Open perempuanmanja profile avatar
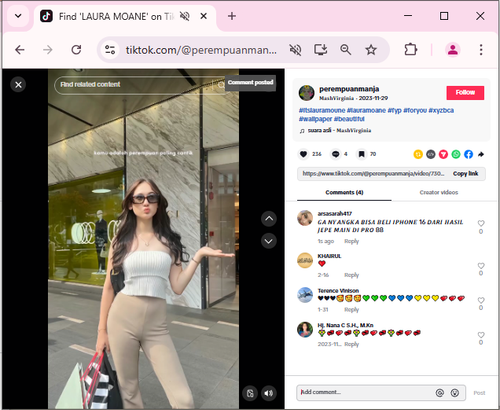Viewport: 500px width, 410px height. coord(306,93)
